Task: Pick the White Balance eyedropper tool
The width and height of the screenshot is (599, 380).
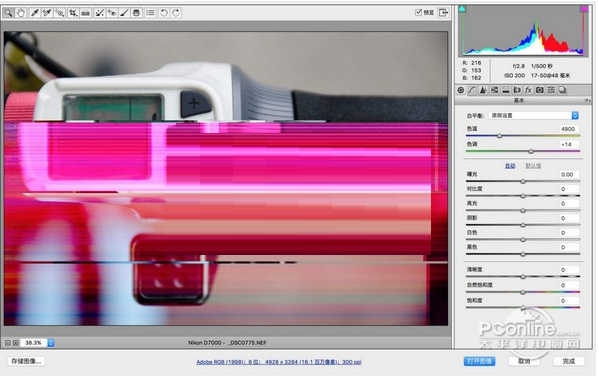Action: pos(34,13)
